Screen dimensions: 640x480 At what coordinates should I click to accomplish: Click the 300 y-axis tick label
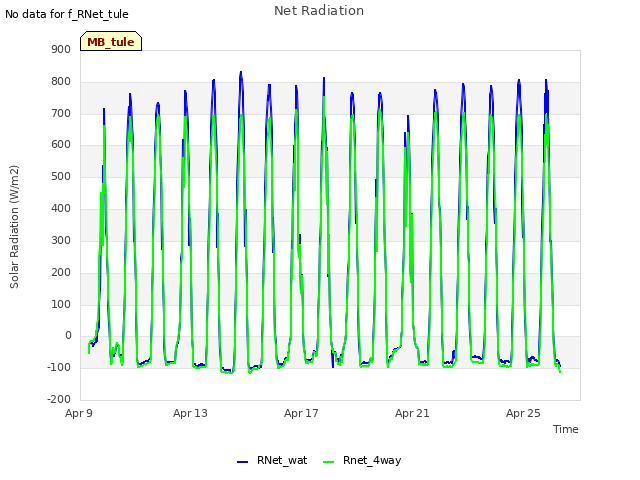61,240
